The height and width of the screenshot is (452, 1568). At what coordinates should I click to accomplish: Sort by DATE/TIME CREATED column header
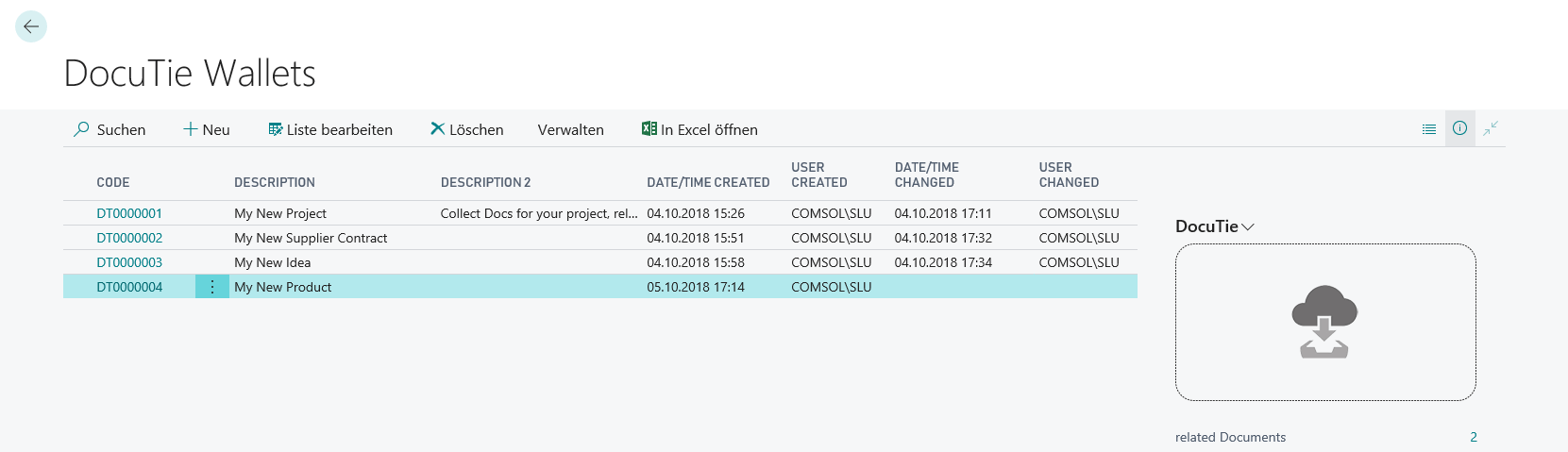pyautogui.click(x=708, y=182)
